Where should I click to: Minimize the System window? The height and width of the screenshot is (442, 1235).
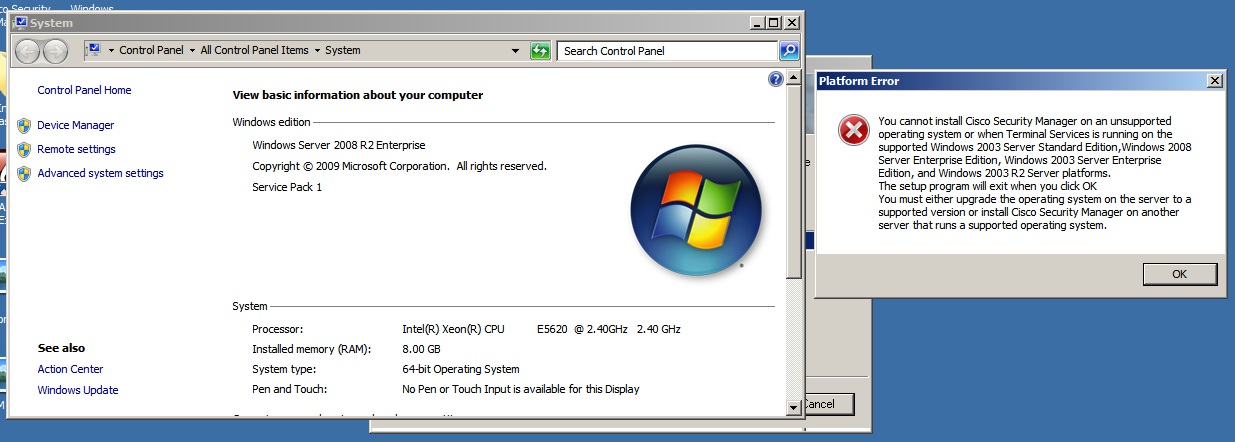[756, 22]
